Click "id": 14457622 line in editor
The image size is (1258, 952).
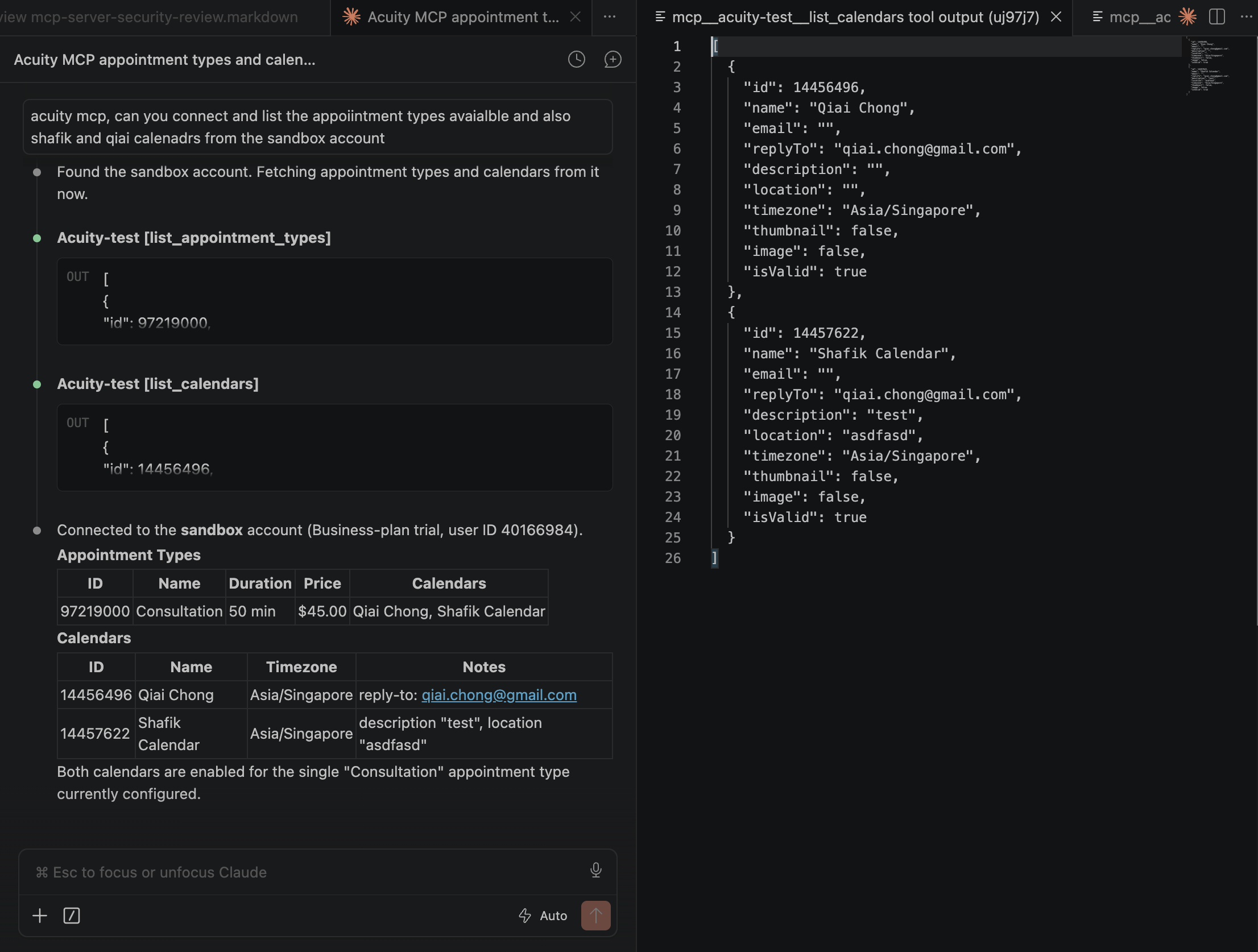pyautogui.click(x=805, y=333)
